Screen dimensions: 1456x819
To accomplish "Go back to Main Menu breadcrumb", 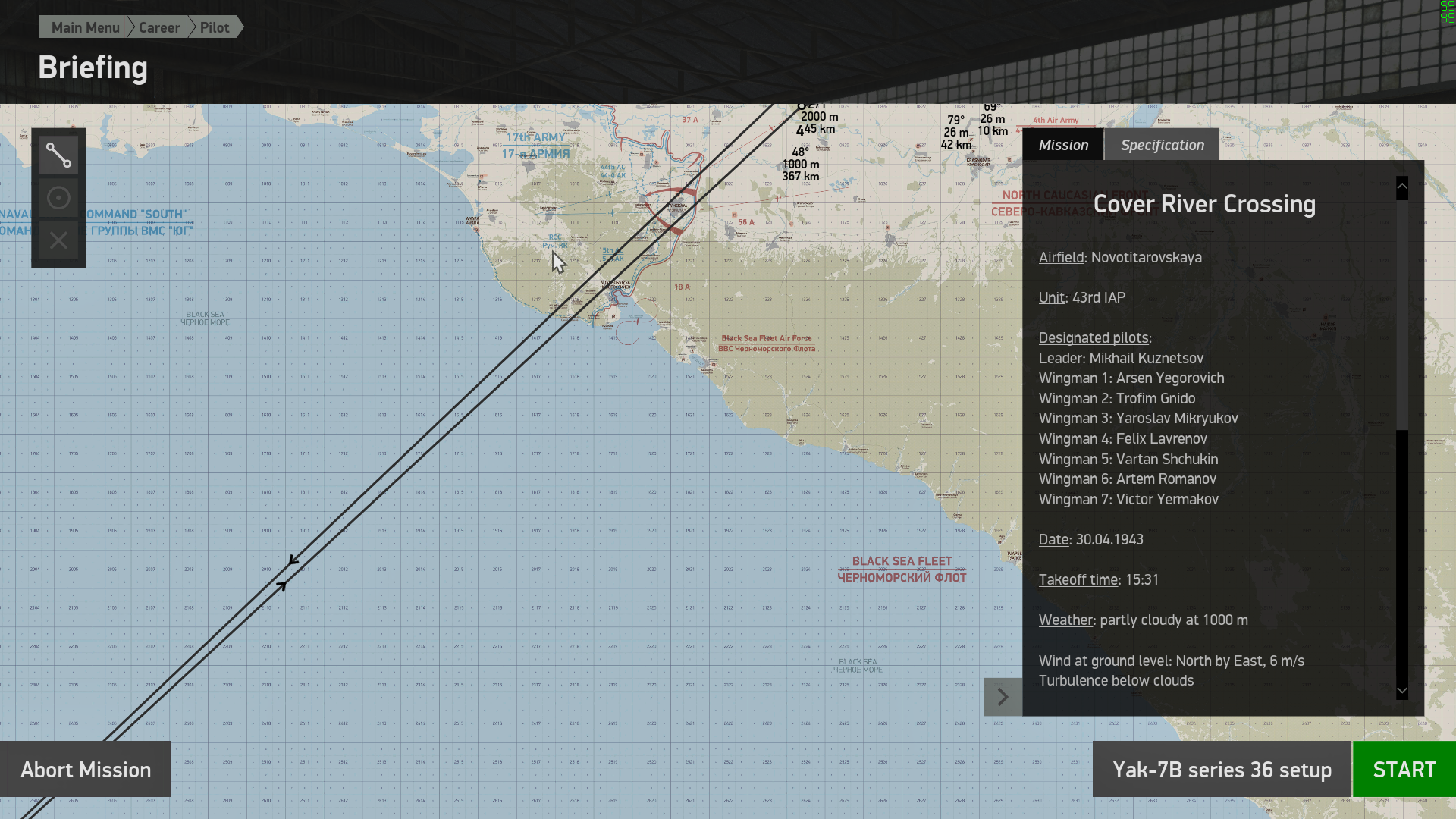I will (85, 27).
